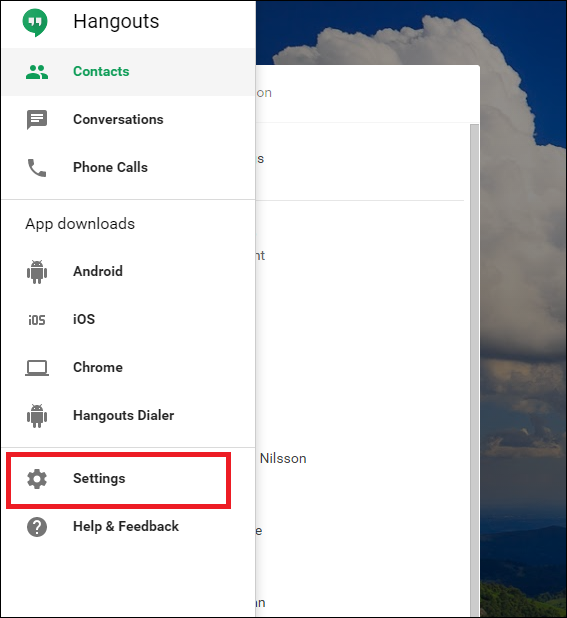567x618 pixels.
Task: Click the laptop icon beside Chrome
Action: pos(37,368)
